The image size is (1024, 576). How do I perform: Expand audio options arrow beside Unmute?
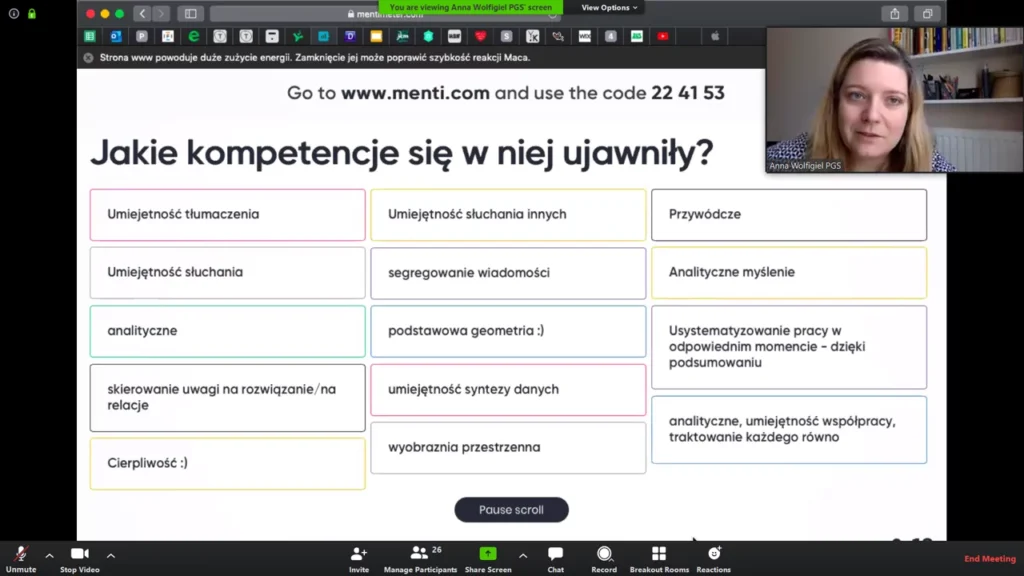pos(49,556)
